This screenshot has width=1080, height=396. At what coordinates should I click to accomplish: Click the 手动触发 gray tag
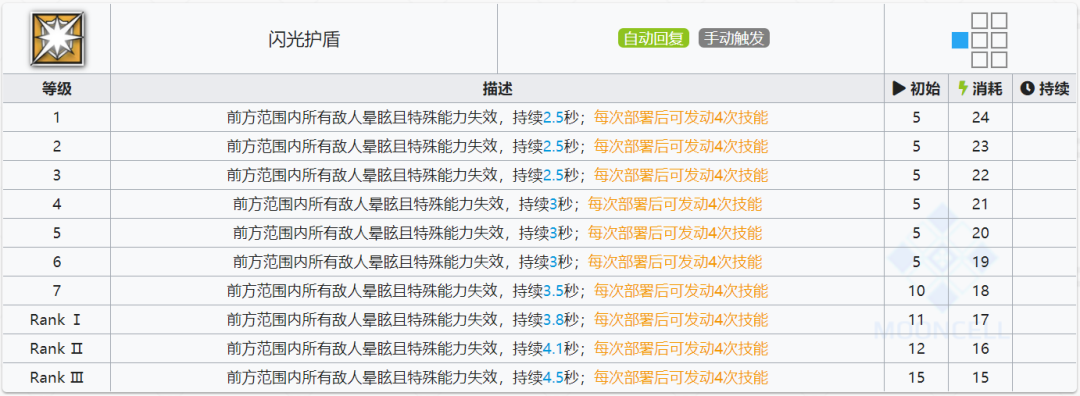(x=734, y=39)
